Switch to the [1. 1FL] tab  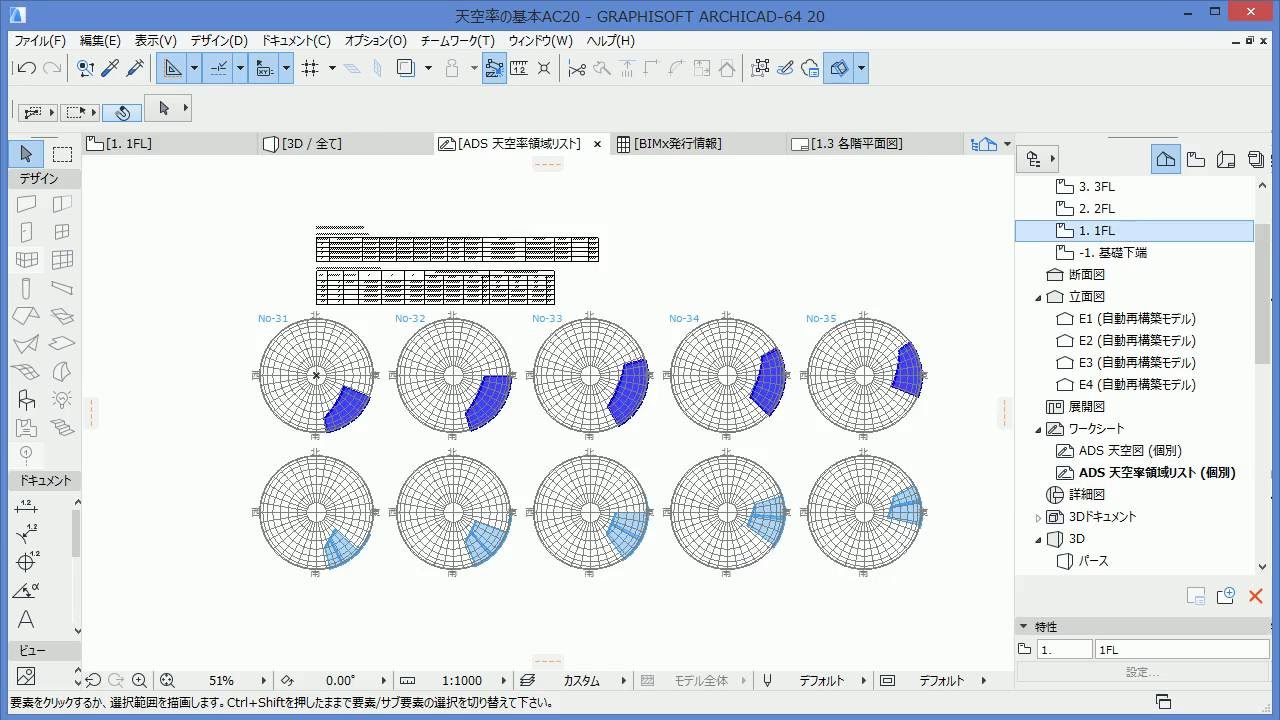click(x=171, y=144)
